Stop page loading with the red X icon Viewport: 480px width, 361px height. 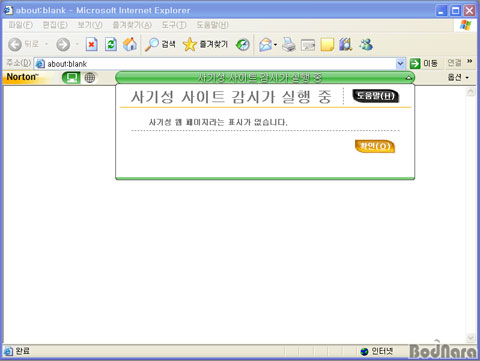tap(91, 44)
